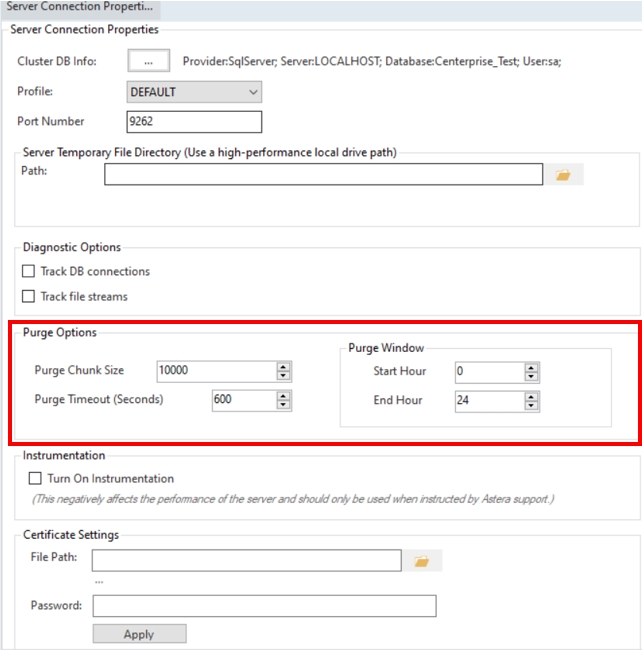Screen dimensions: 642x650
Task: Click the Certificate Settings heading
Action: (71, 535)
